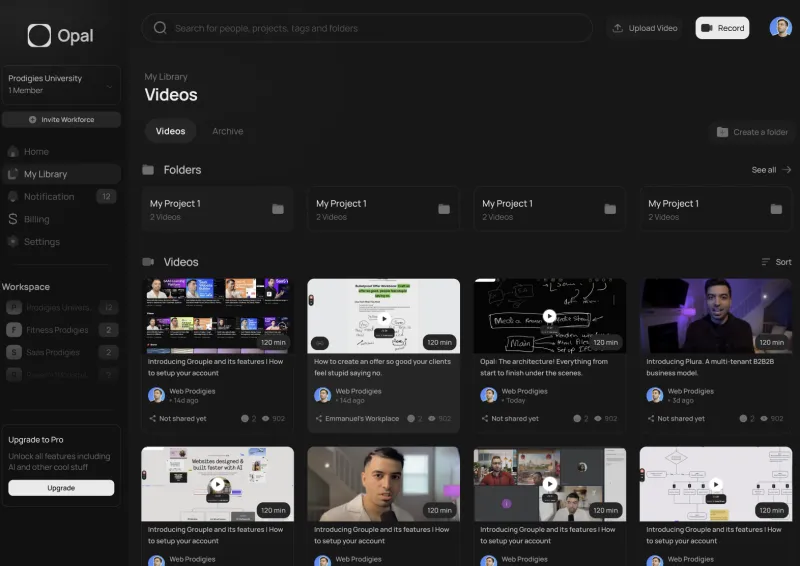The width and height of the screenshot is (800, 566).
Task: Click the Settings gear icon
Action: 13,241
